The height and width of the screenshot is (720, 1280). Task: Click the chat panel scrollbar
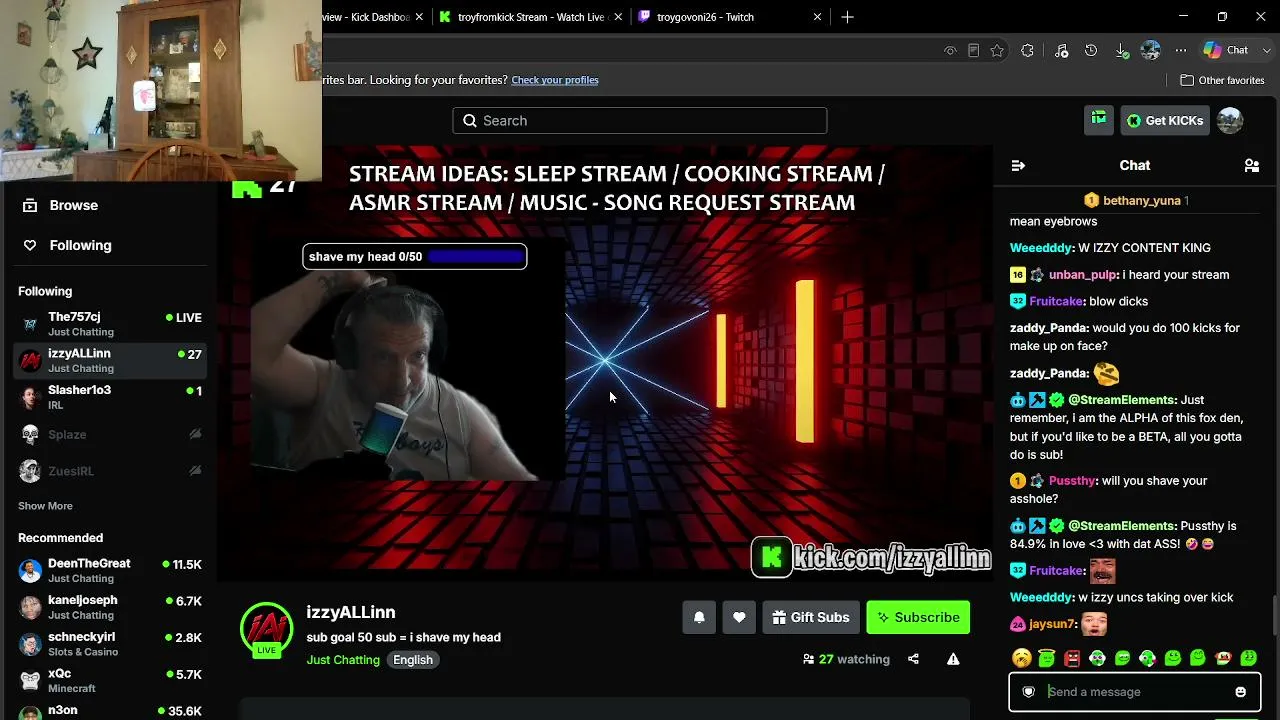(x=1274, y=614)
